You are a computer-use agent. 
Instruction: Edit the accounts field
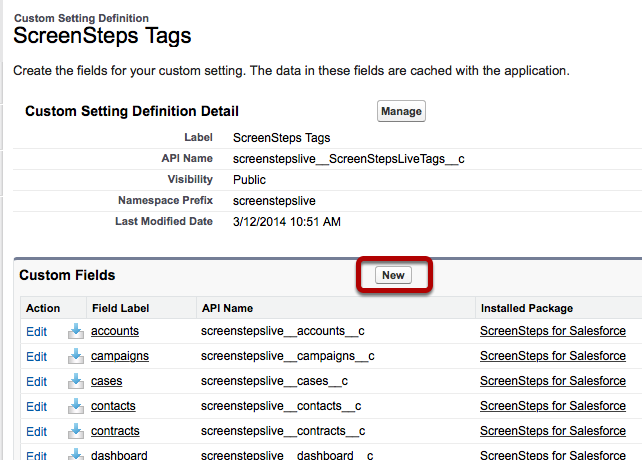36,331
